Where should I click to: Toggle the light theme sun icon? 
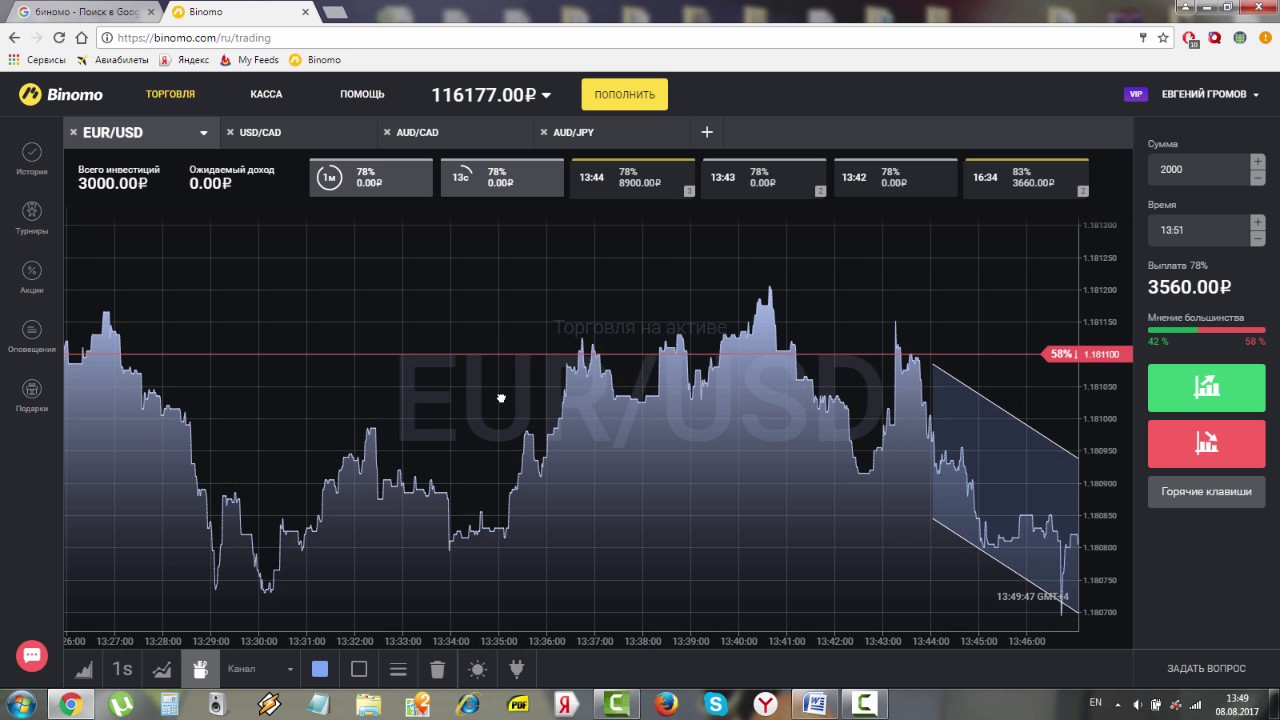477,669
